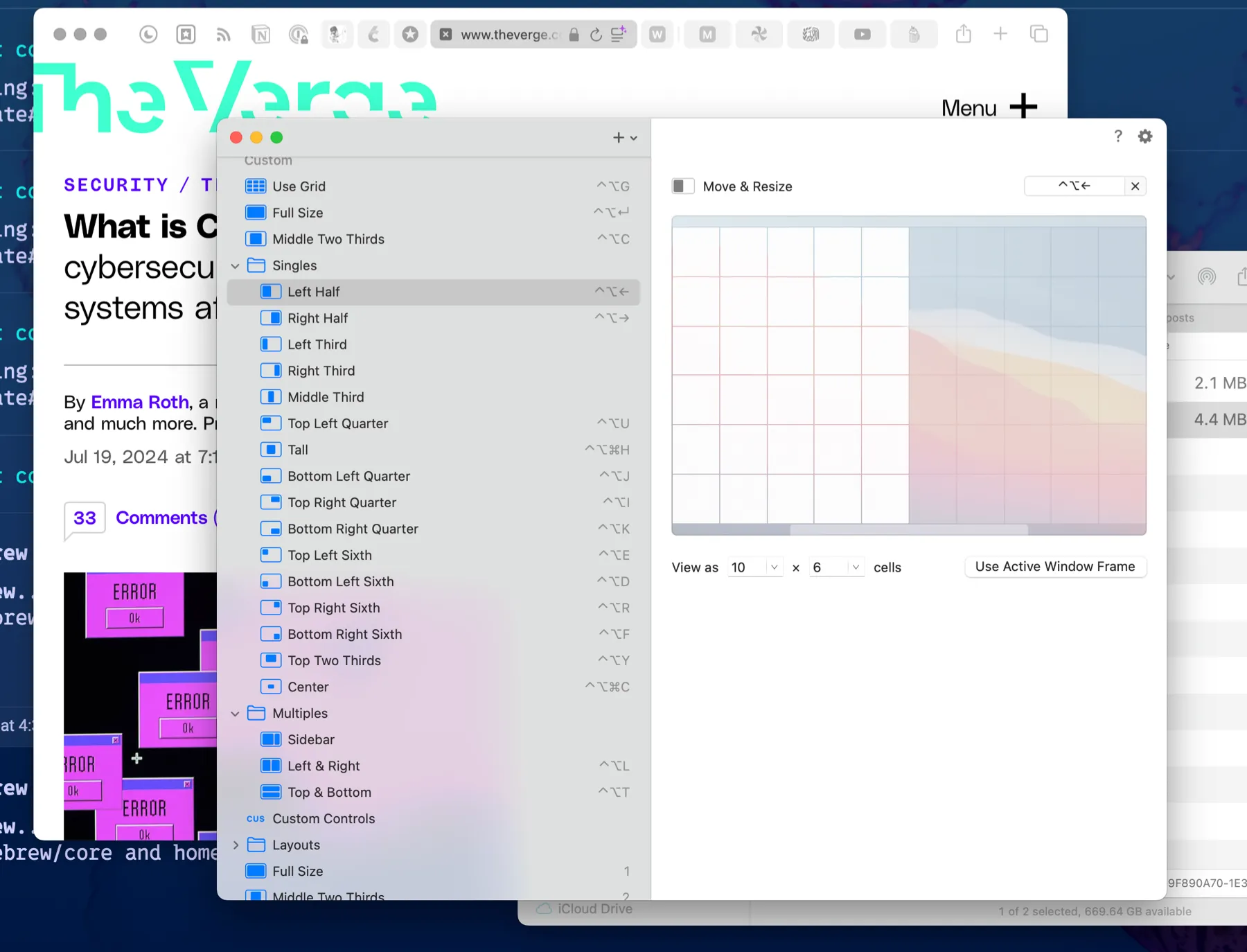Toggle the Move & Resize checkbox
Image resolution: width=1247 pixels, height=952 pixels.
point(682,186)
